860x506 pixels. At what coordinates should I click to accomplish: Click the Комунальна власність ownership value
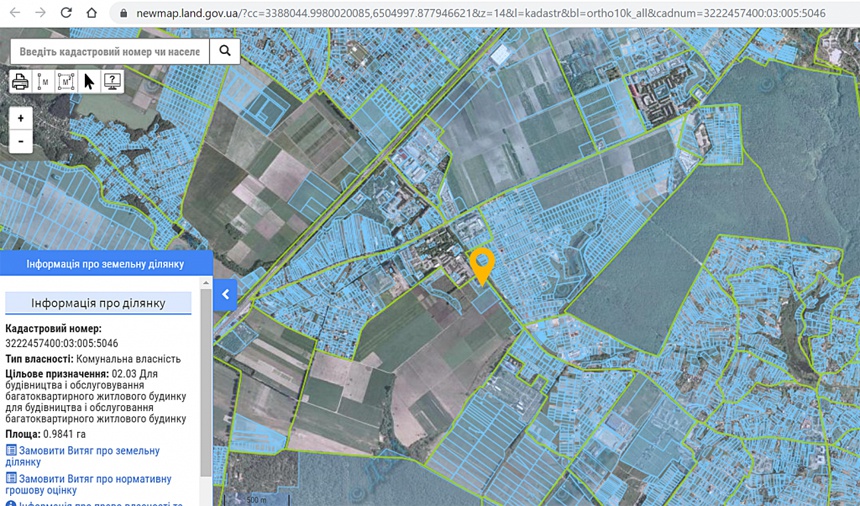point(128,359)
